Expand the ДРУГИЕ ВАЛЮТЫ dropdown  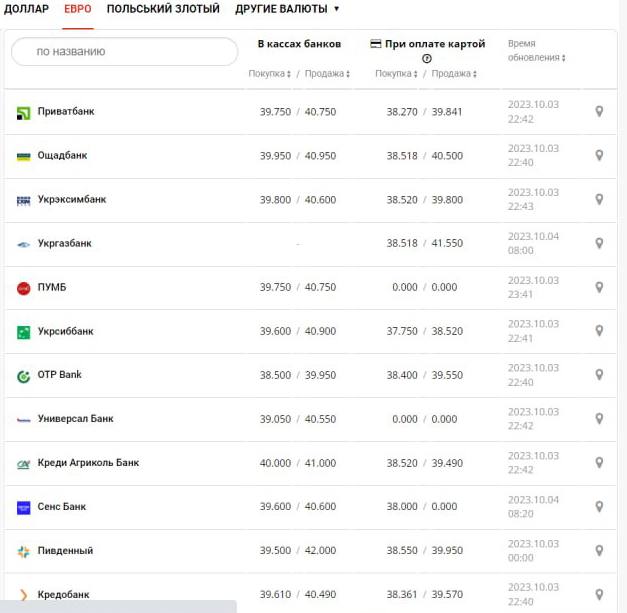(x=287, y=9)
